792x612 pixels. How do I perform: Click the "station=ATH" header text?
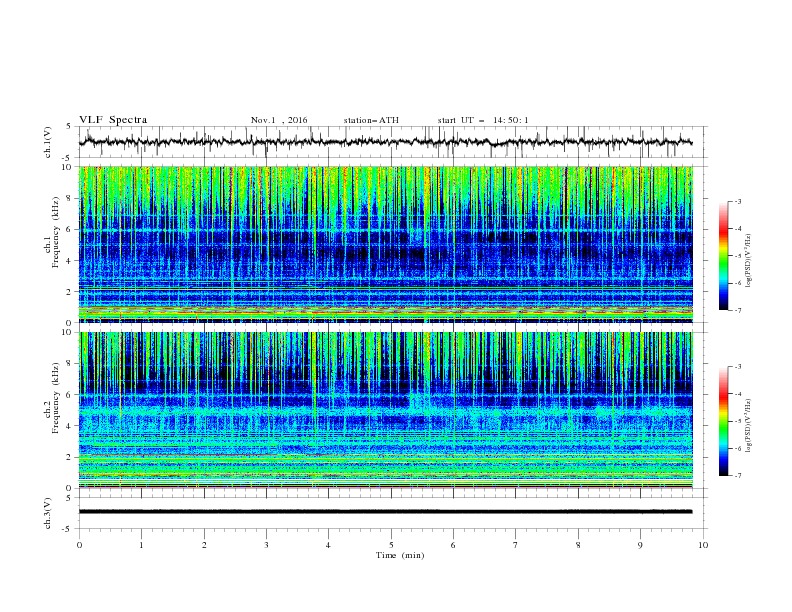click(371, 120)
